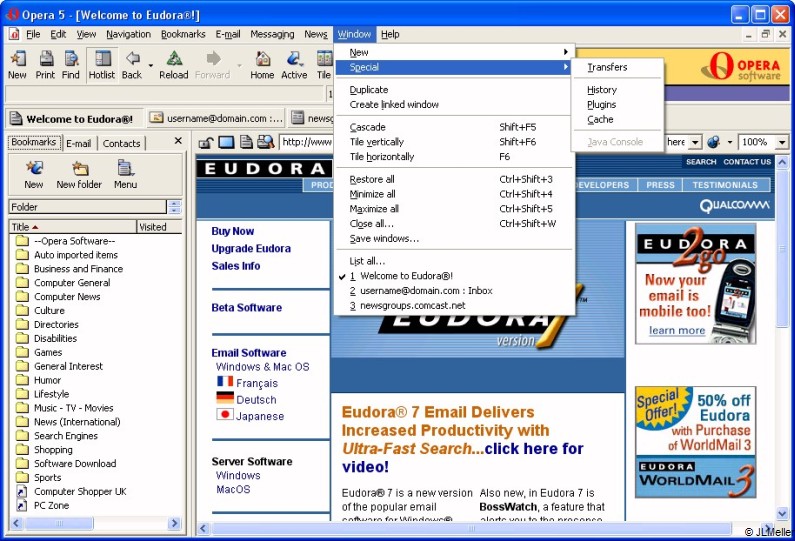The image size is (795, 541).
Task: Click the Upgrade Eudora link
Action: click(251, 248)
